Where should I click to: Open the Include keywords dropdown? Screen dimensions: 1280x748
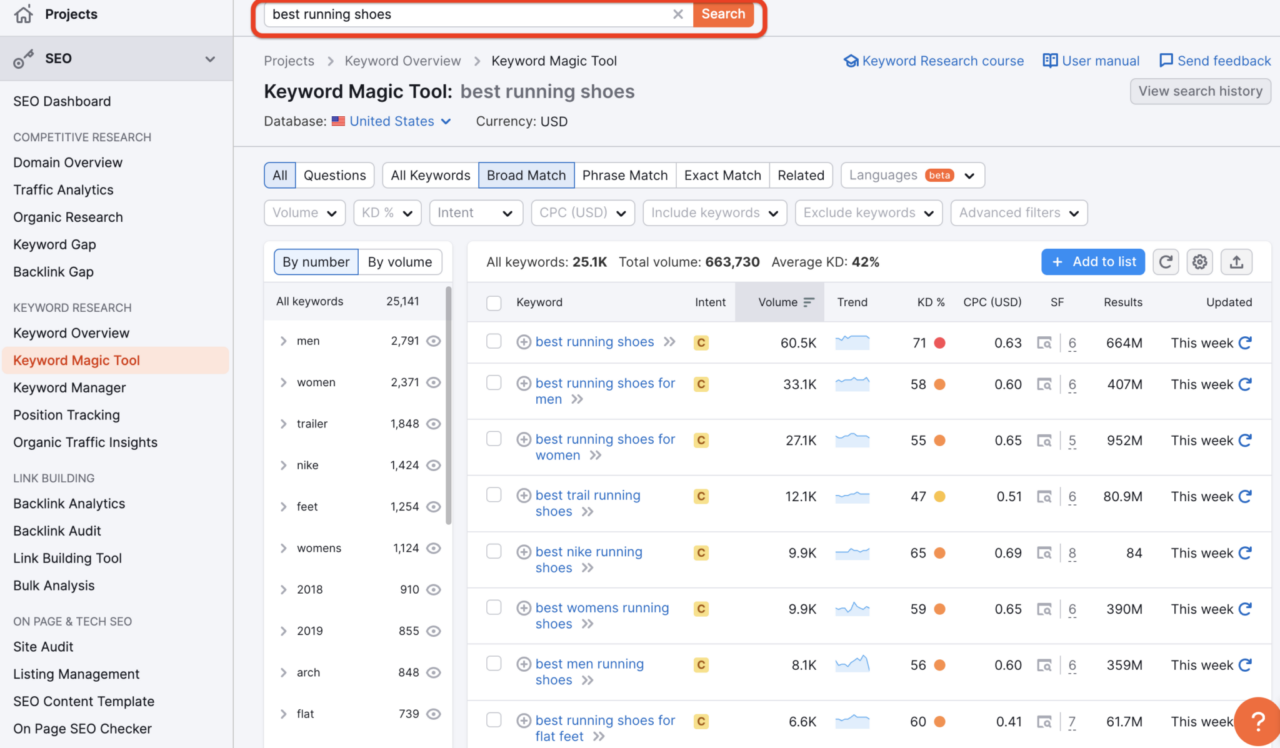click(714, 213)
